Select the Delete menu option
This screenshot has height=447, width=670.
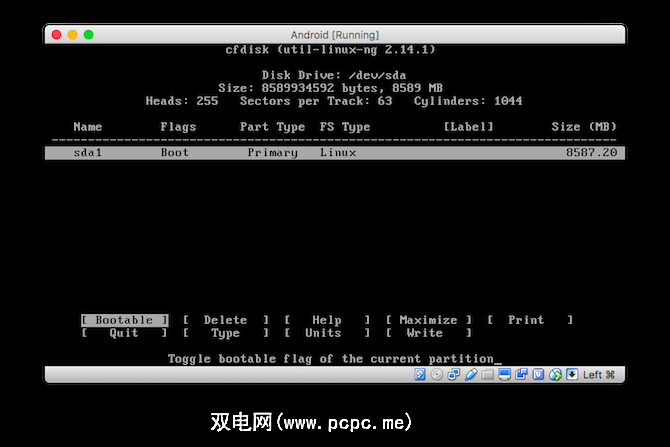coord(226,320)
